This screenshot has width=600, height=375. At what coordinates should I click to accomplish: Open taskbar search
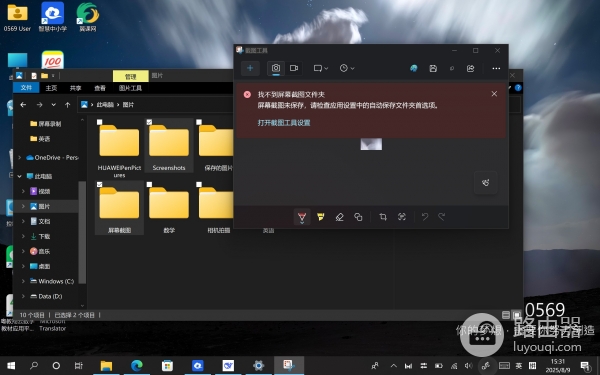click(34, 366)
